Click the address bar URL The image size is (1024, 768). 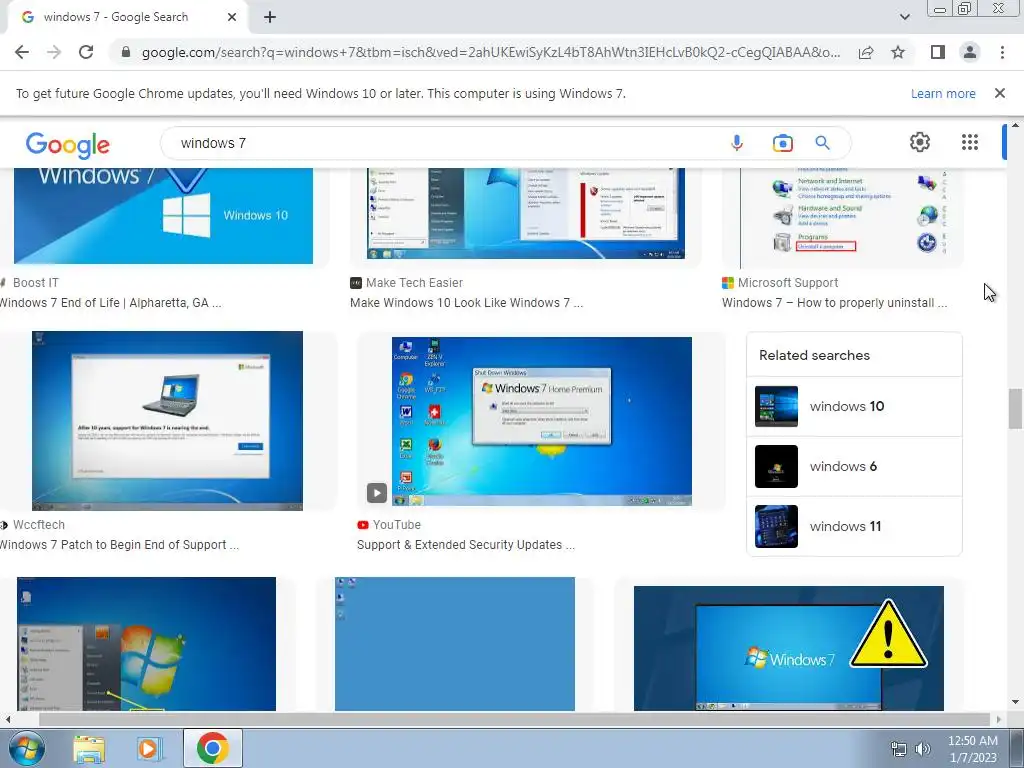pos(490,52)
